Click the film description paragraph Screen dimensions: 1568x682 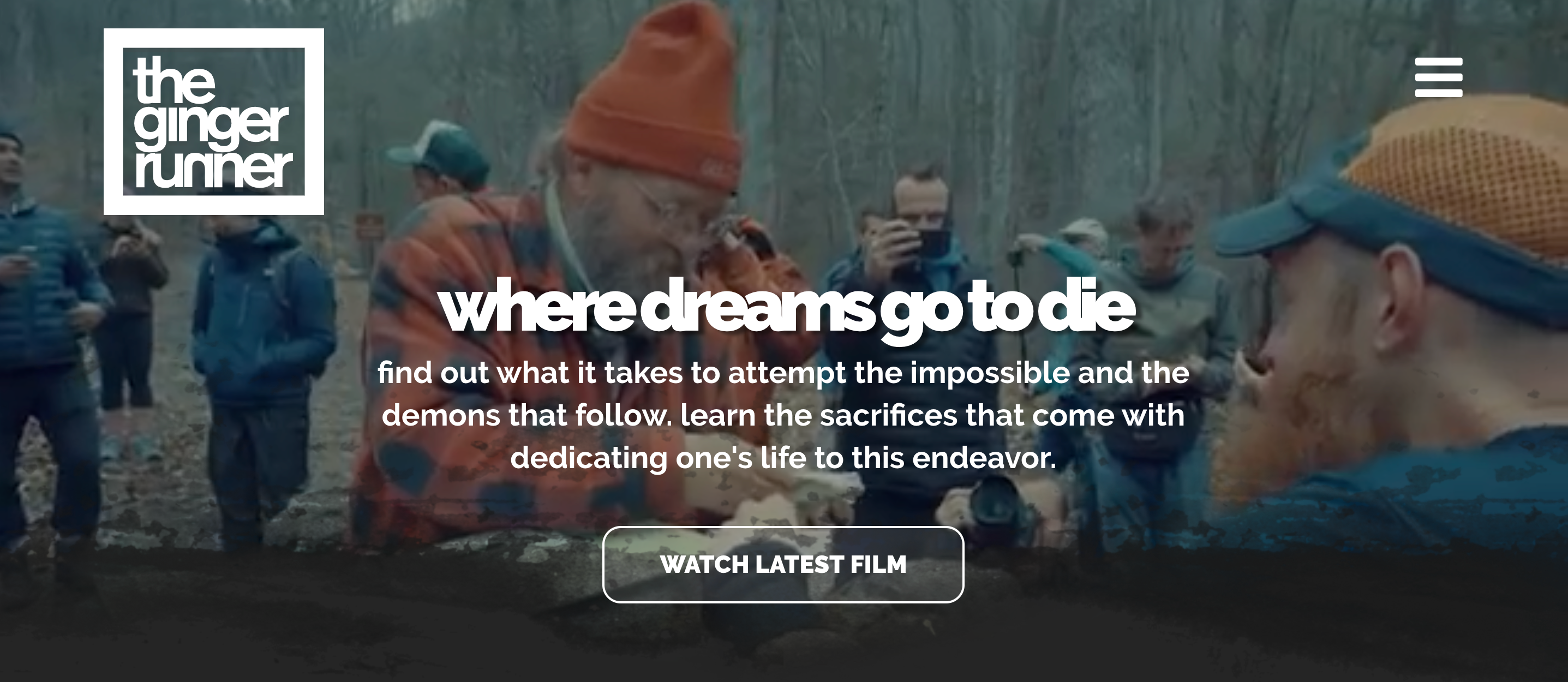coord(783,415)
